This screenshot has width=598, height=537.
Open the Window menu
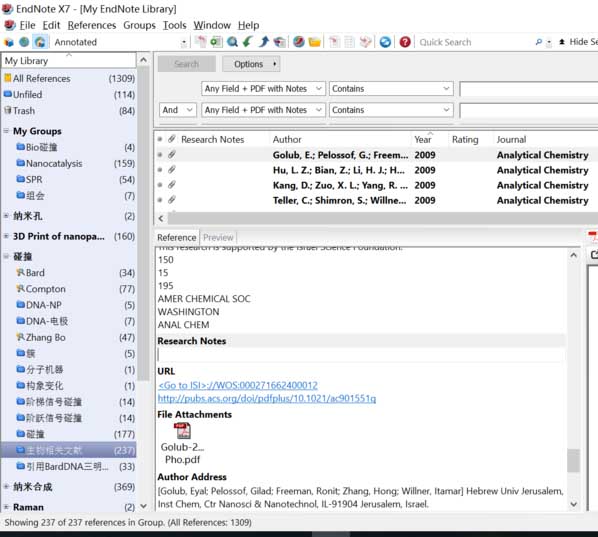coord(212,25)
